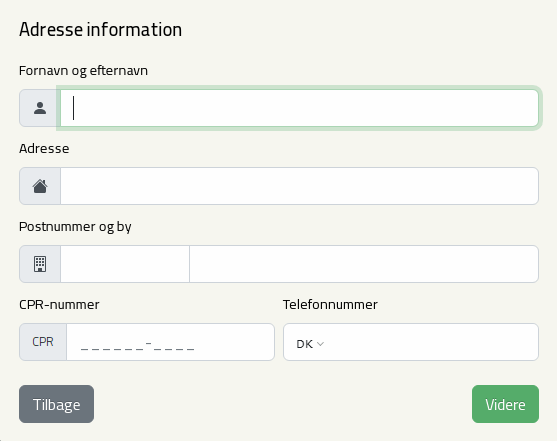The height and width of the screenshot is (441, 557).
Task: Focus the CPR-nummer masked input
Action: pyautogui.click(x=171, y=342)
